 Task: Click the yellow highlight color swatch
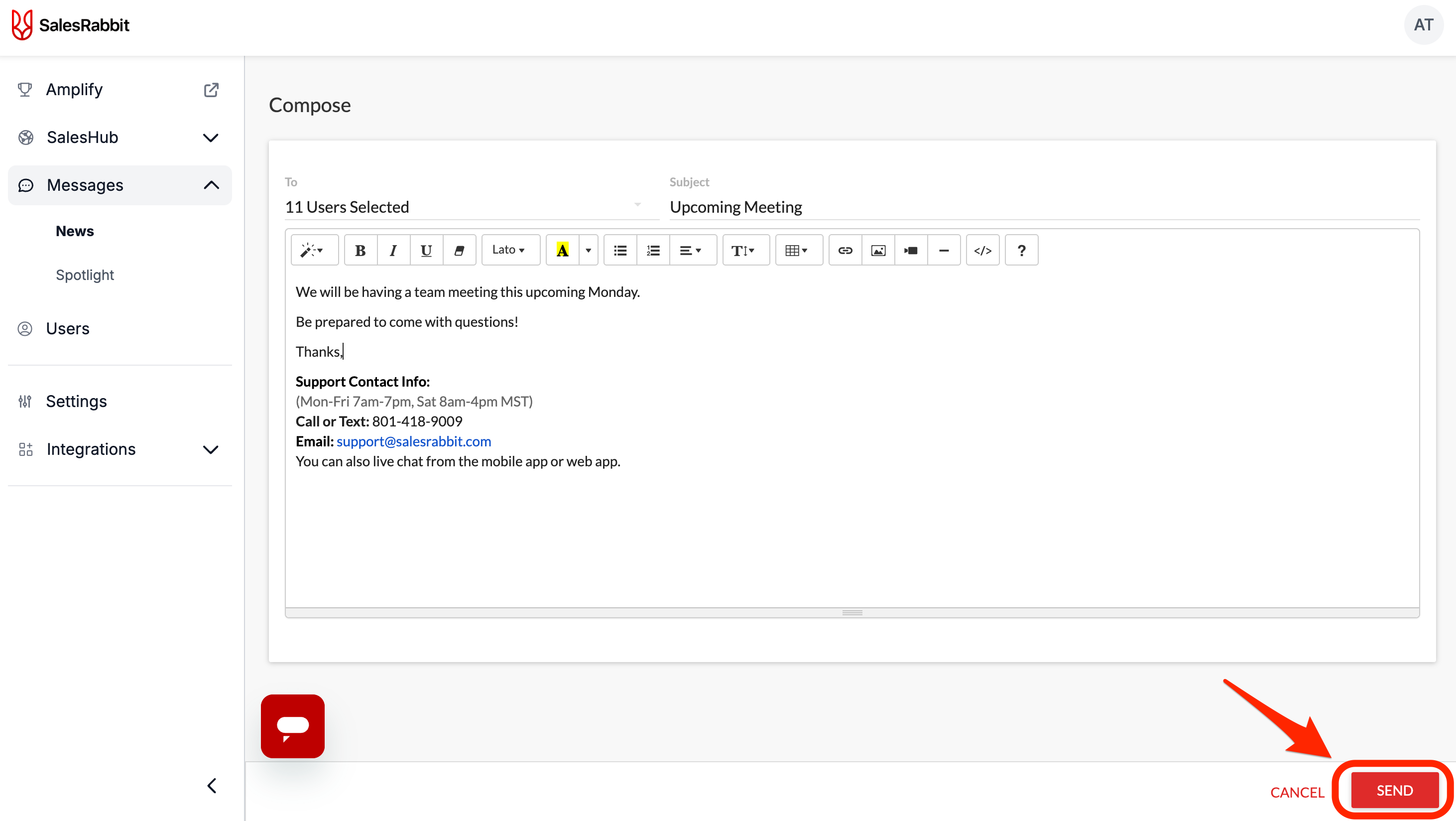click(562, 251)
